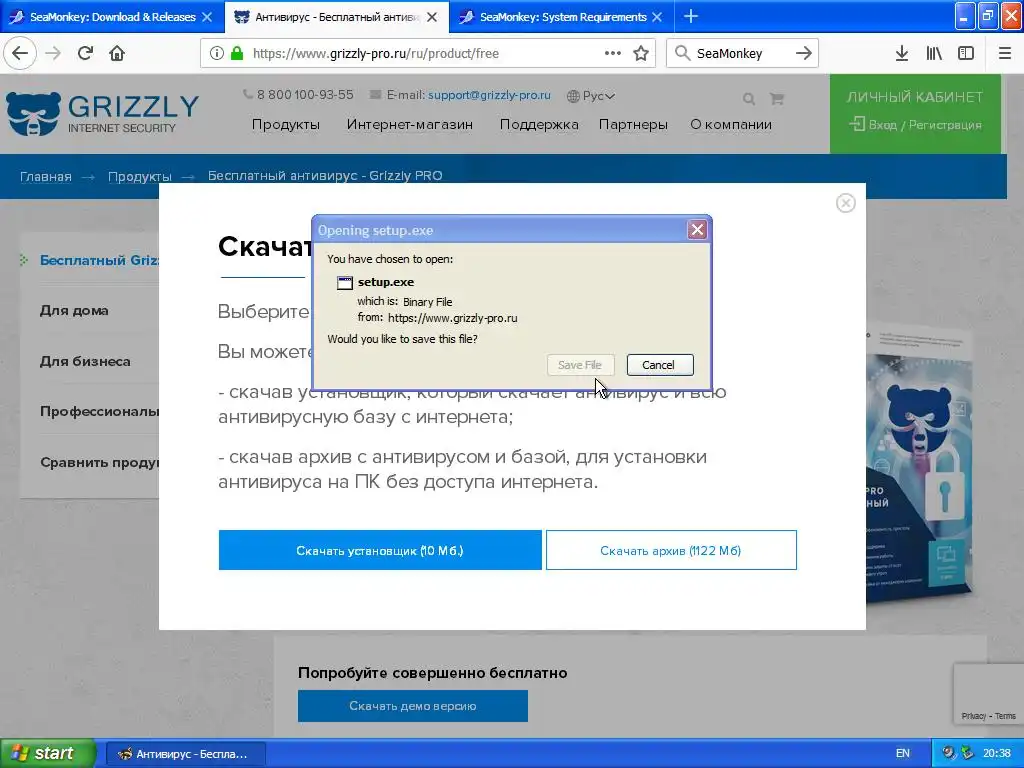Cancel the setup.exe download
The height and width of the screenshot is (768, 1024).
click(660, 364)
